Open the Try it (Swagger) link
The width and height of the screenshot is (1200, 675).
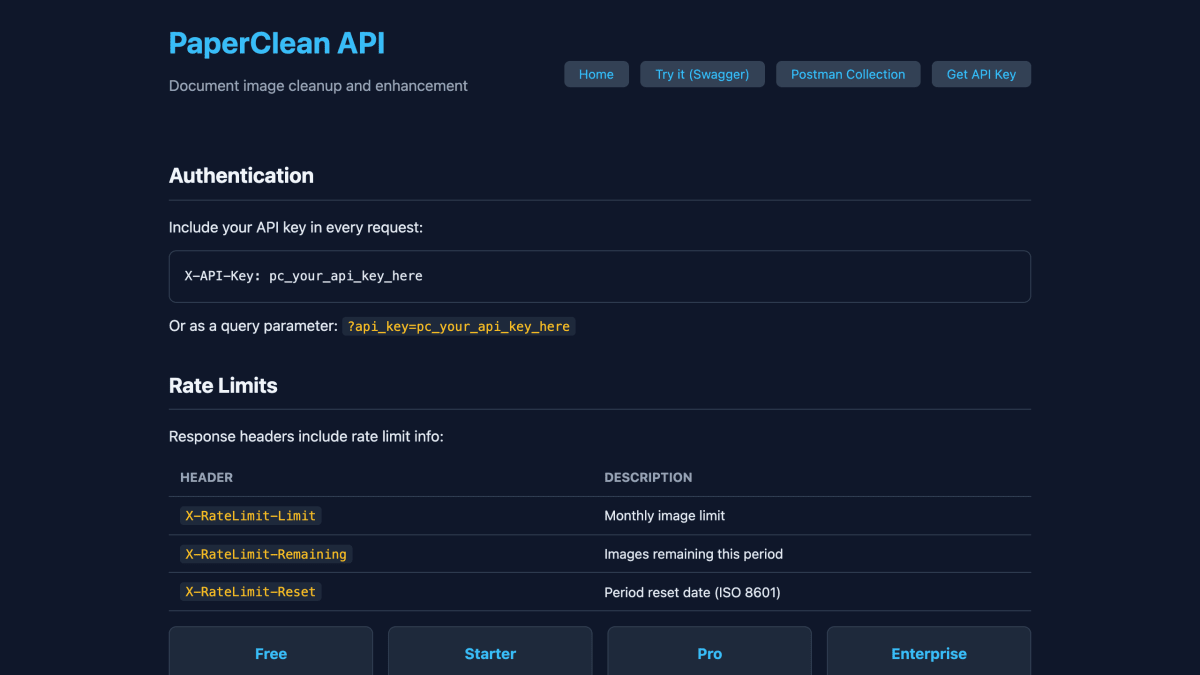pyautogui.click(x=702, y=74)
